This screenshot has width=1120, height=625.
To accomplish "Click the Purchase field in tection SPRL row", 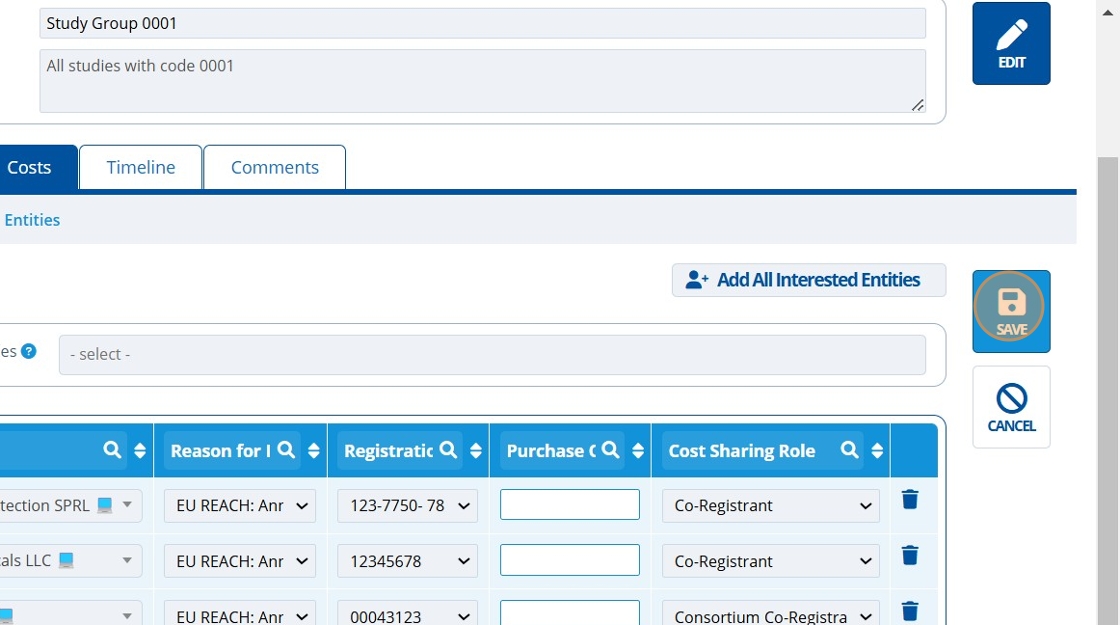I will pos(569,504).
